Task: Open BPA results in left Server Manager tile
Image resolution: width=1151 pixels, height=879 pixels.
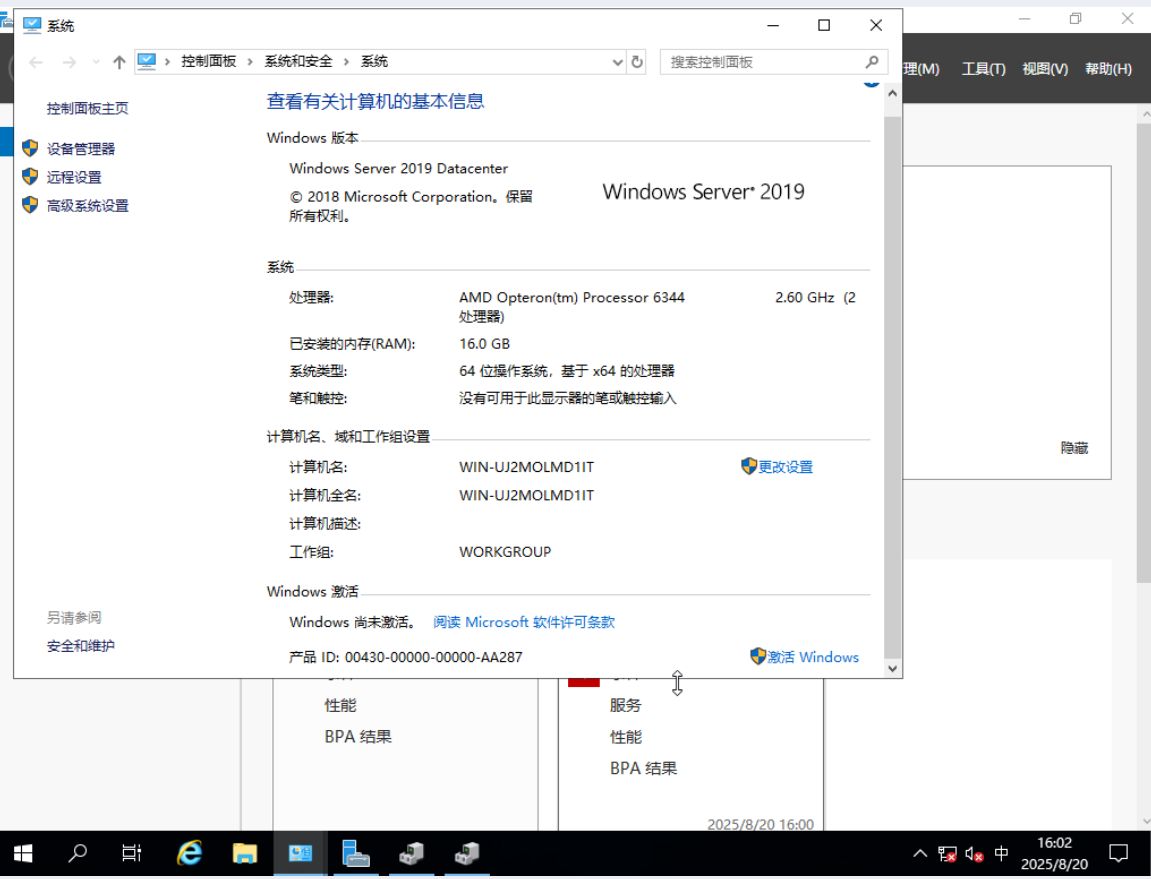Action: pyautogui.click(x=357, y=737)
